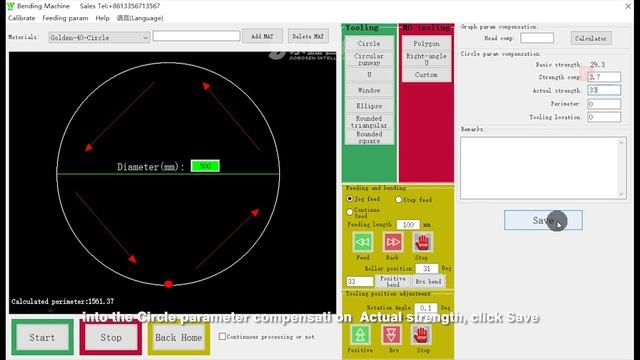
Task: Click the Perimeter input field
Action: coord(604,104)
